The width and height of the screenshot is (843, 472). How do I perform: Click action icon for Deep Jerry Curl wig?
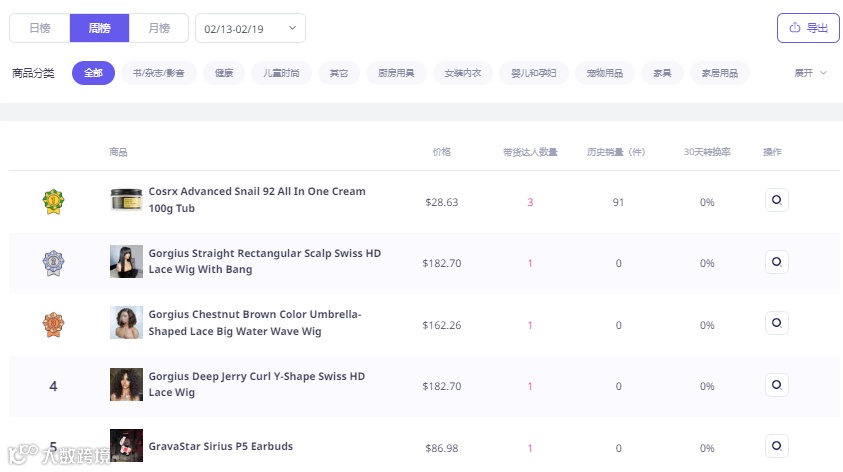[x=776, y=385]
